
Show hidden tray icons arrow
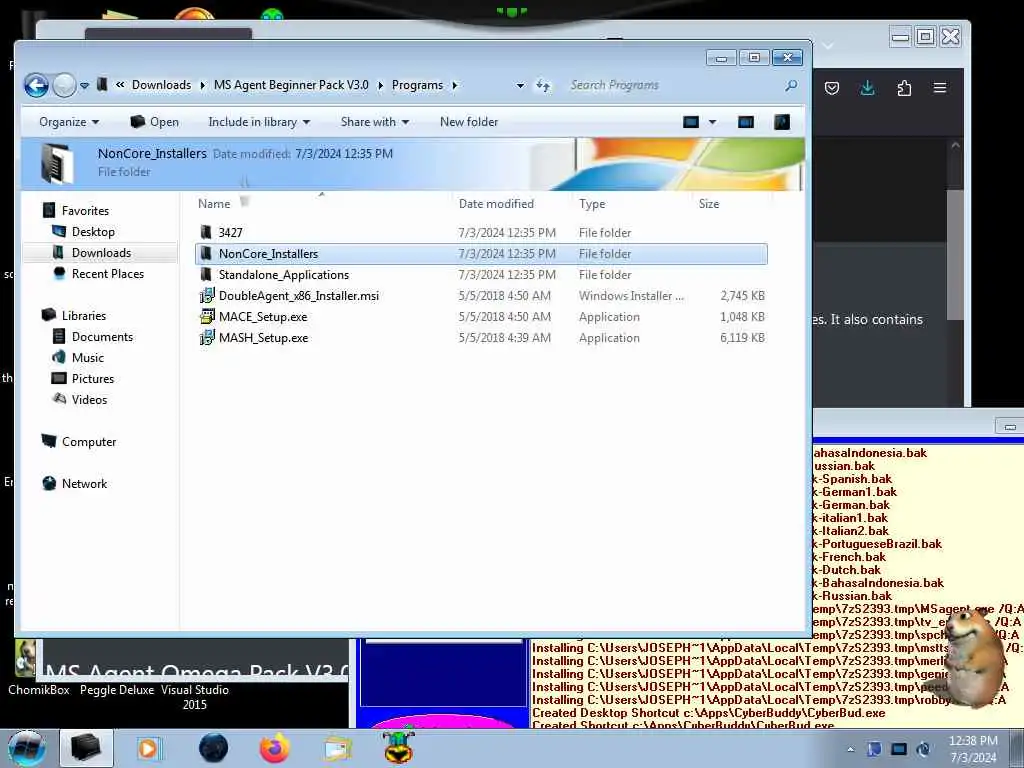pos(850,749)
